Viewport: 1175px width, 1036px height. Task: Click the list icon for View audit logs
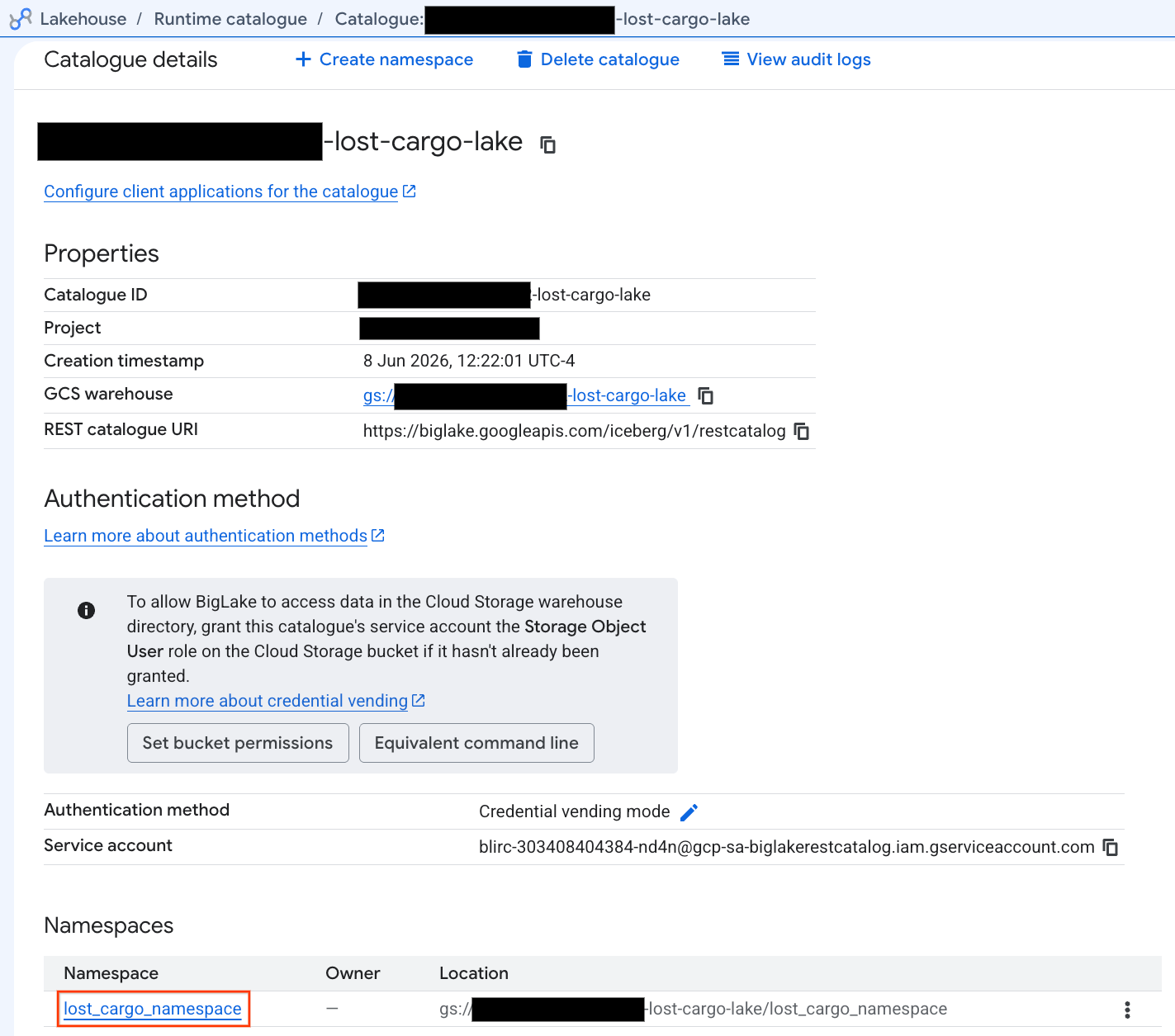coord(731,59)
